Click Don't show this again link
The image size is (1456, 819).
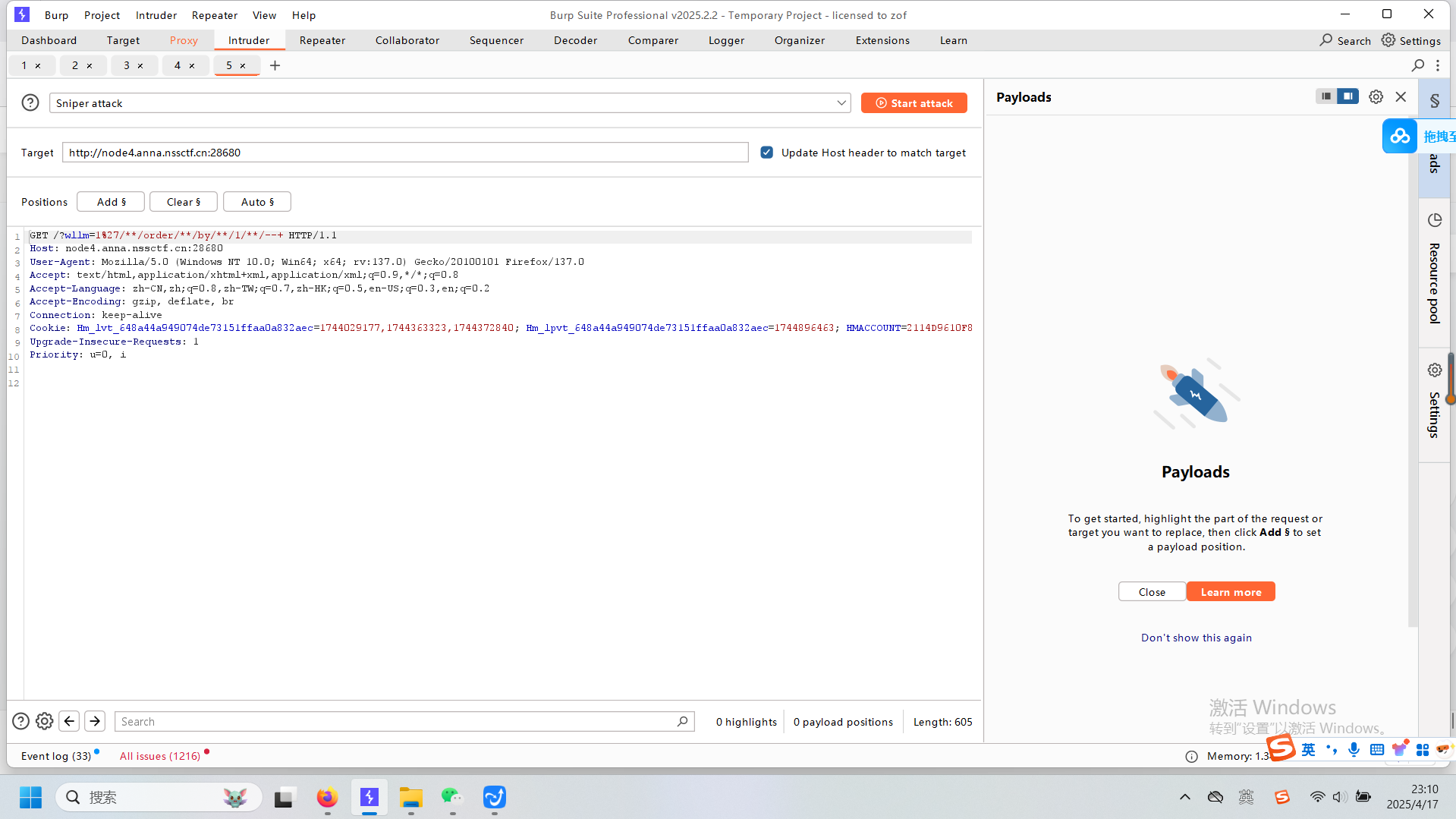[1197, 638]
